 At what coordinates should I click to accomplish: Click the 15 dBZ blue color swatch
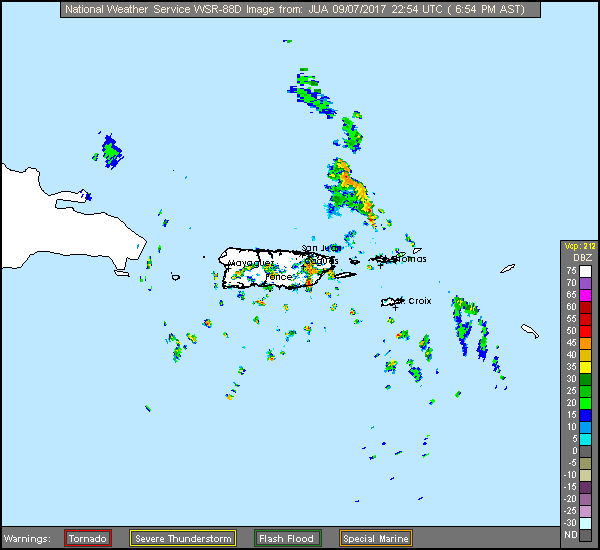pyautogui.click(x=585, y=415)
